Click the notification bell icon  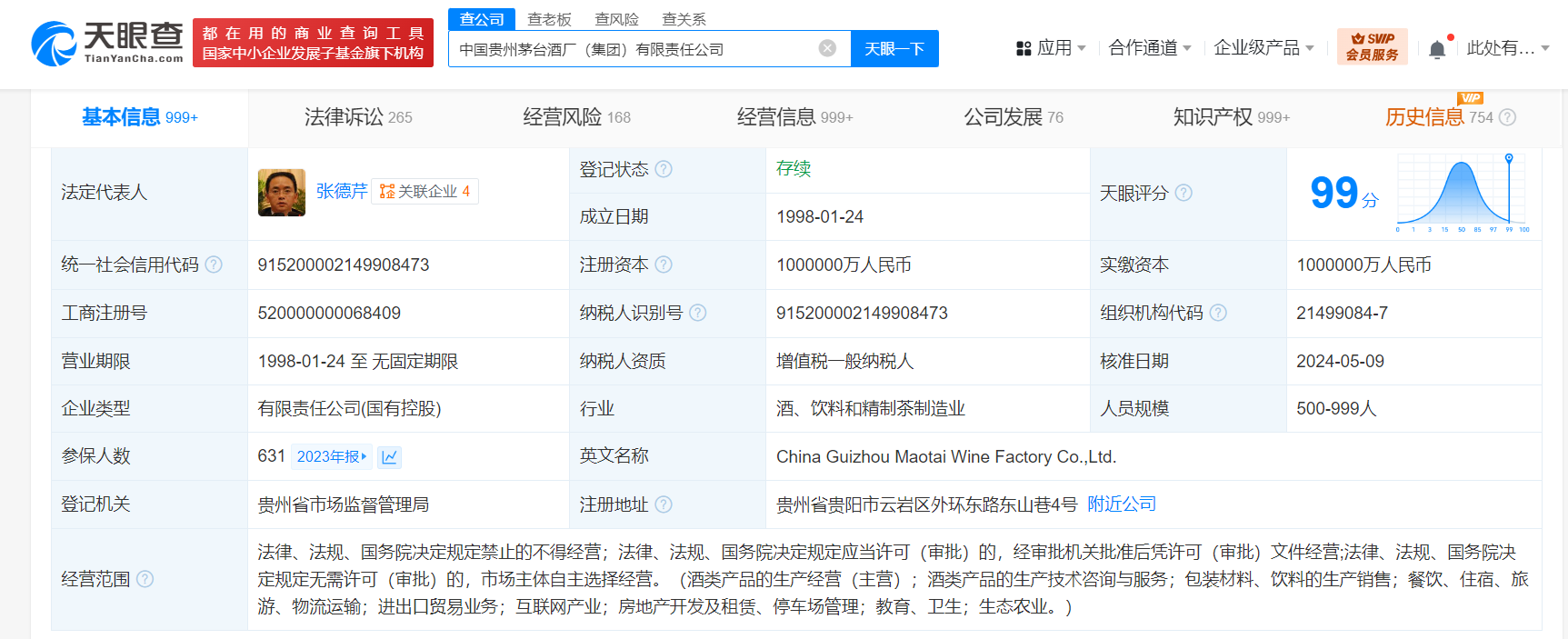pos(1437,49)
